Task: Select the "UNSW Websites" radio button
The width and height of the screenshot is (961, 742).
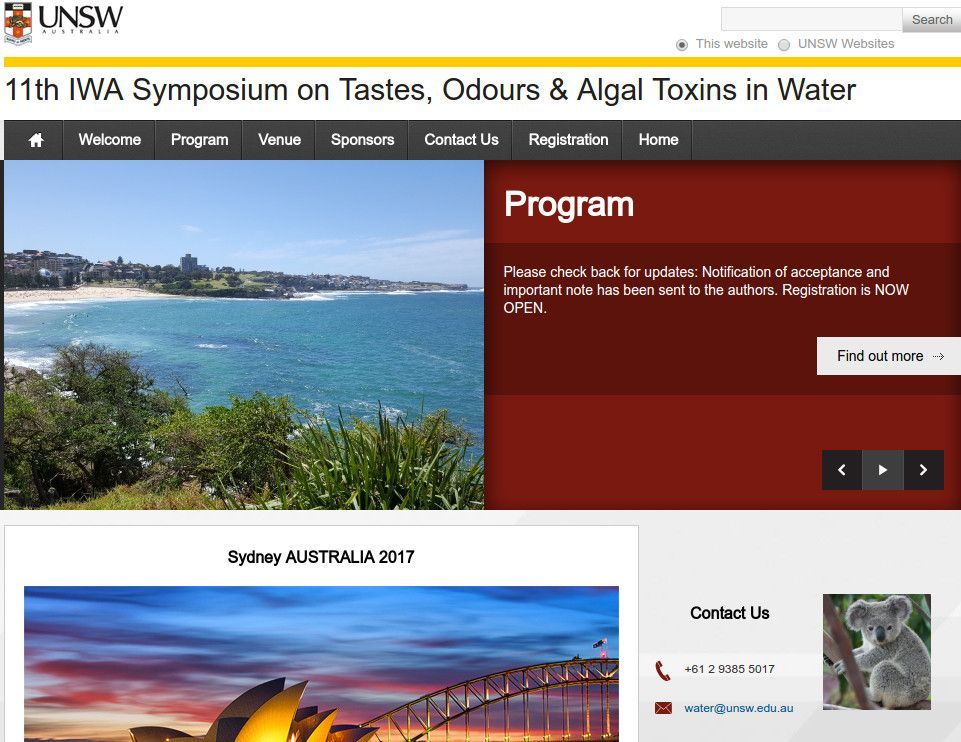Action: click(x=784, y=45)
